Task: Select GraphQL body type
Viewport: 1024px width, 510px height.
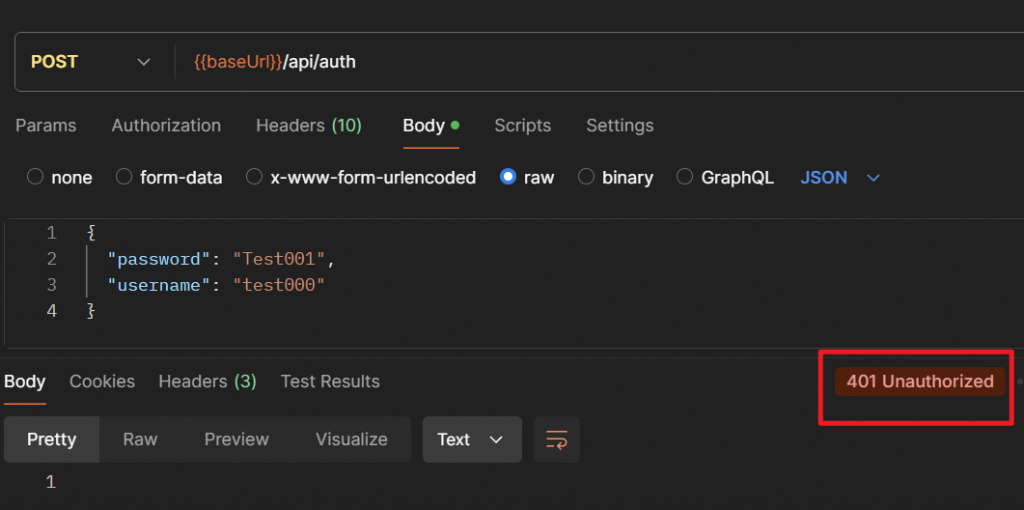Action: pyautogui.click(x=685, y=177)
